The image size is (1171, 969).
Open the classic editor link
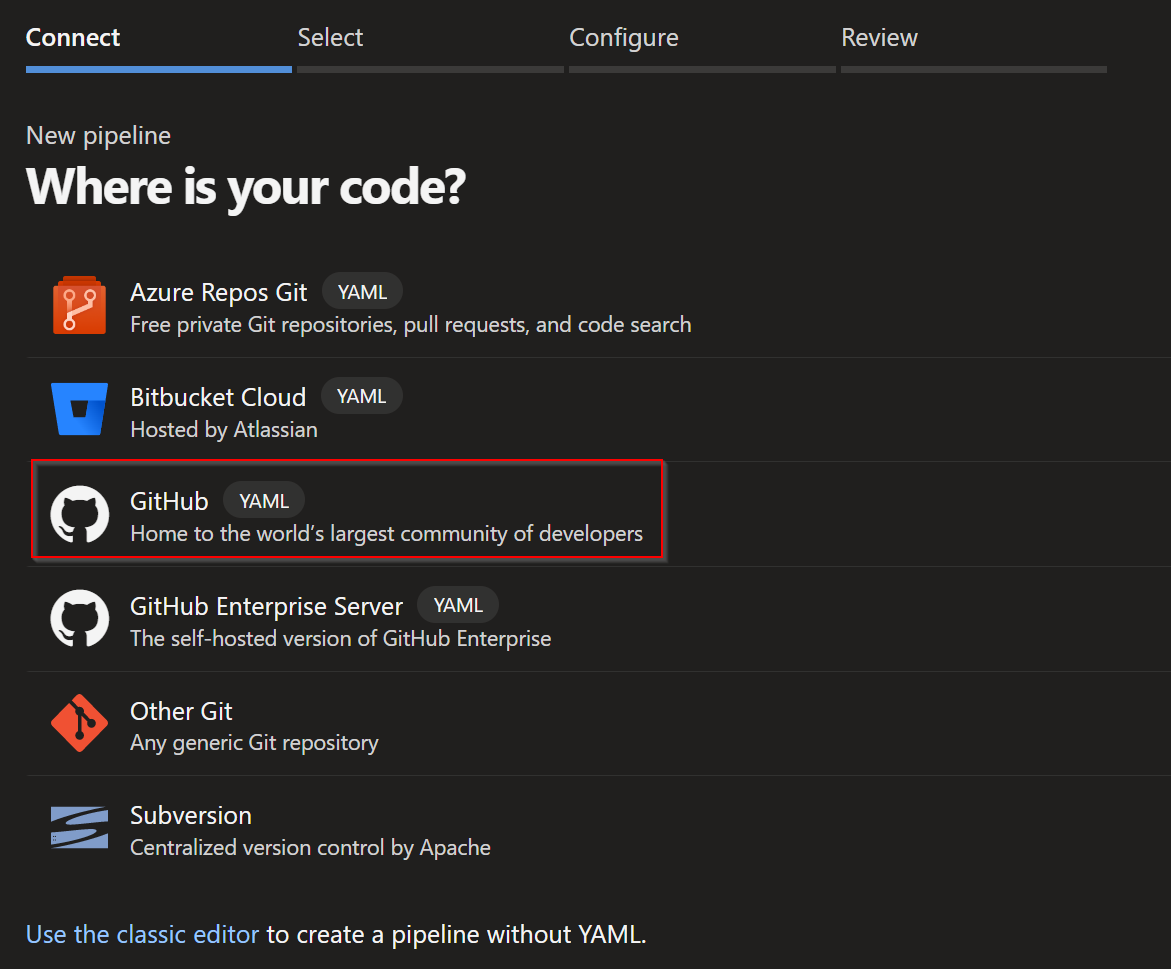point(143,934)
